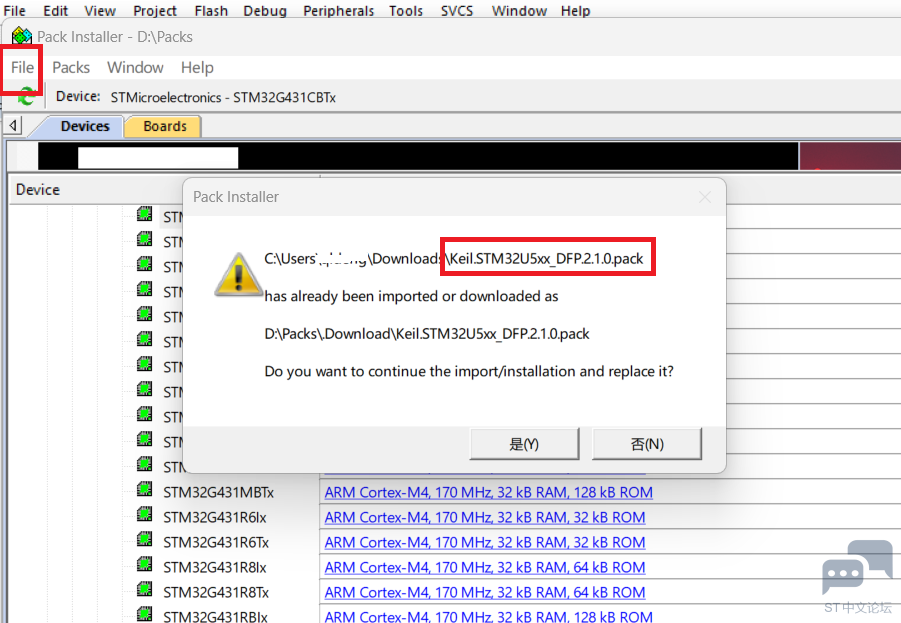Click the white search field
The height and width of the screenshot is (623, 901).
pyautogui.click(x=158, y=157)
